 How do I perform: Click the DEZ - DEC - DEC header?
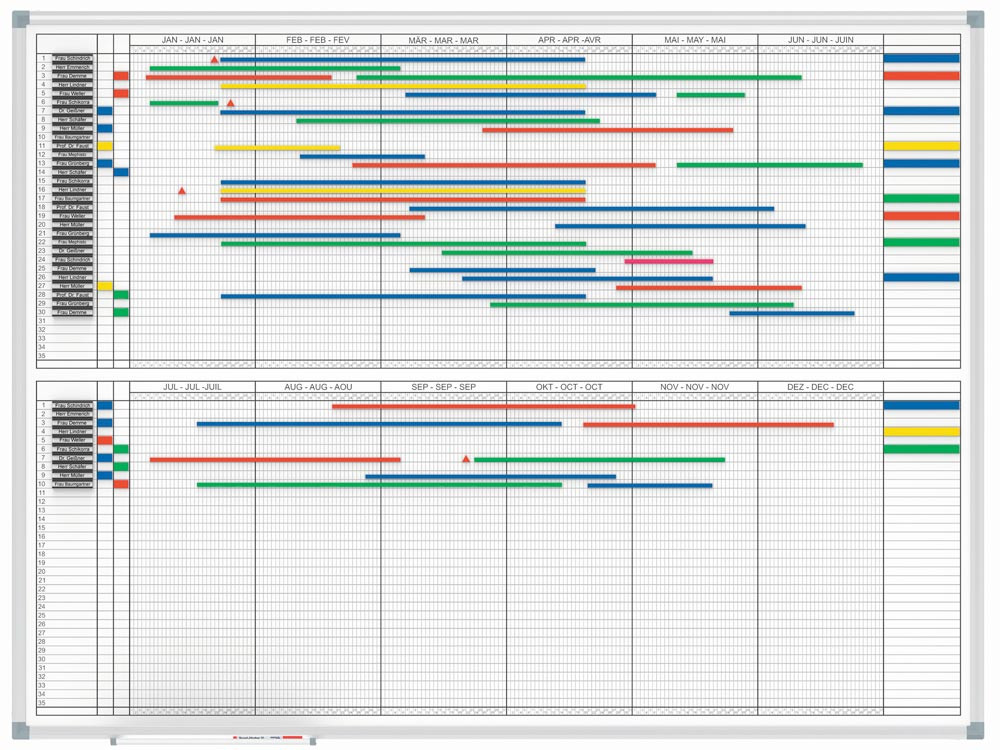[x=820, y=387]
